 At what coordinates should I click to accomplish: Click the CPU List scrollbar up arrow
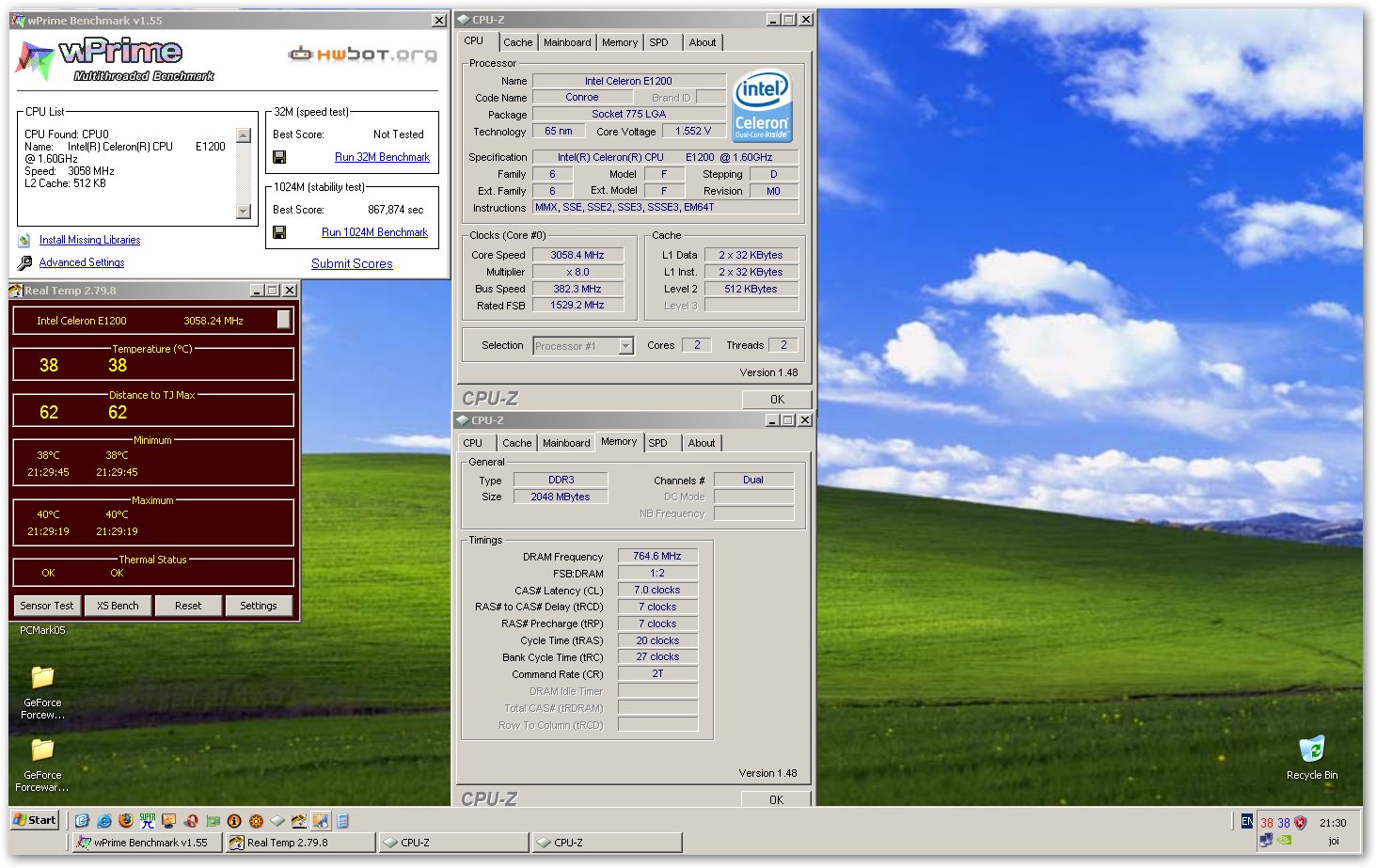click(x=244, y=135)
